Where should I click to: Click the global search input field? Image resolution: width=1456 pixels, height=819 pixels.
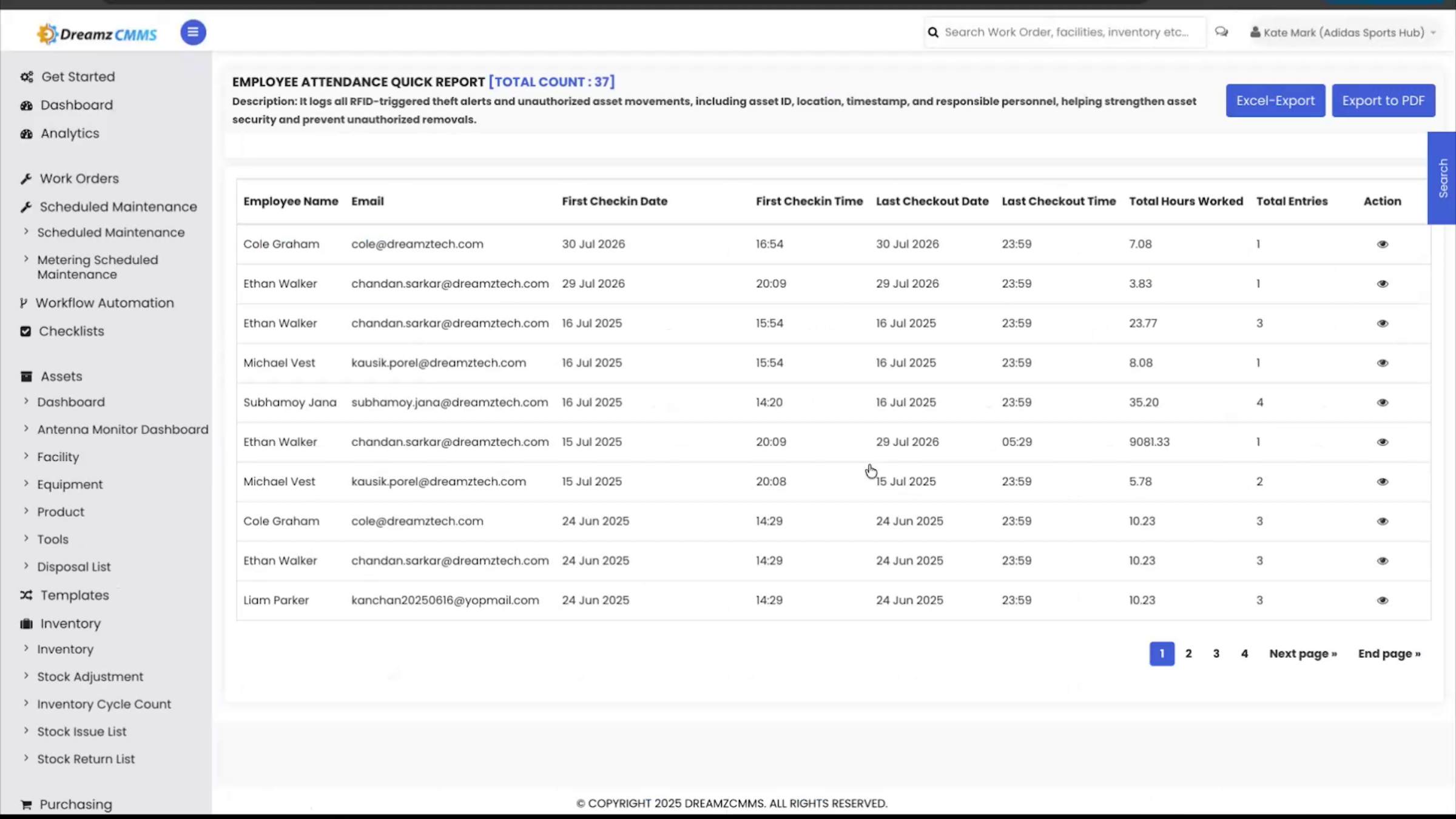tap(1066, 32)
